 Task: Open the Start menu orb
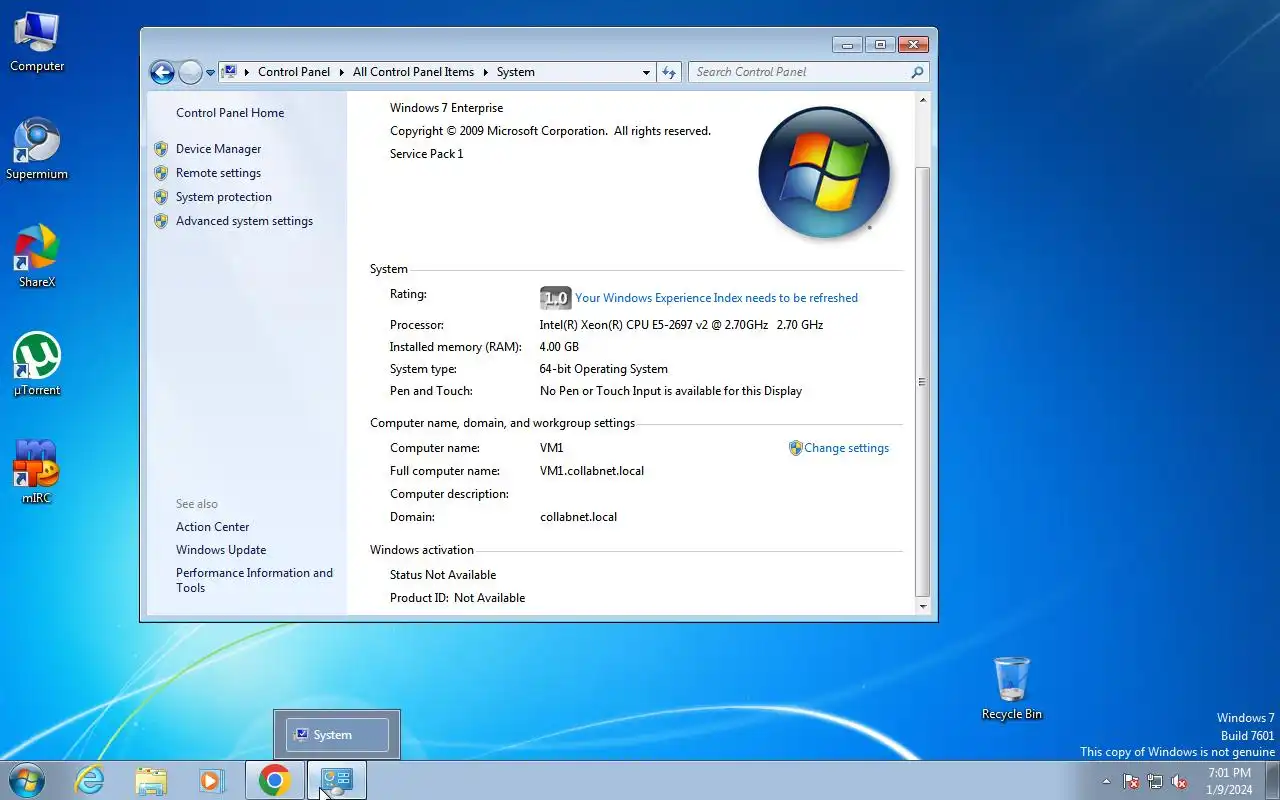pyautogui.click(x=26, y=780)
